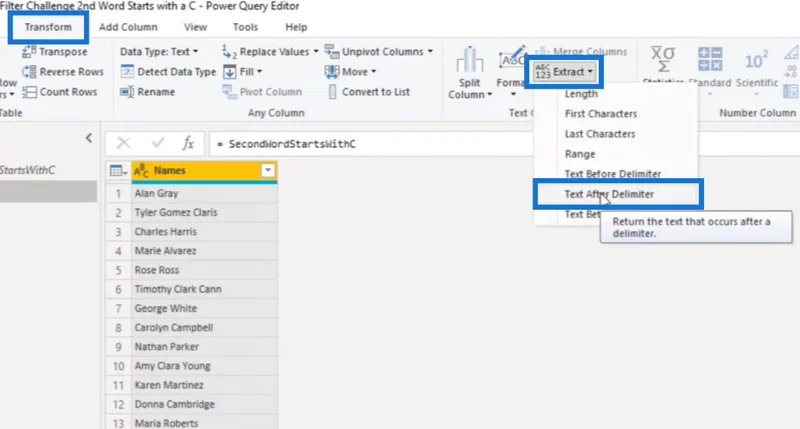The image size is (800, 429).
Task: Click the Pivot Column icon
Action: 229,92
